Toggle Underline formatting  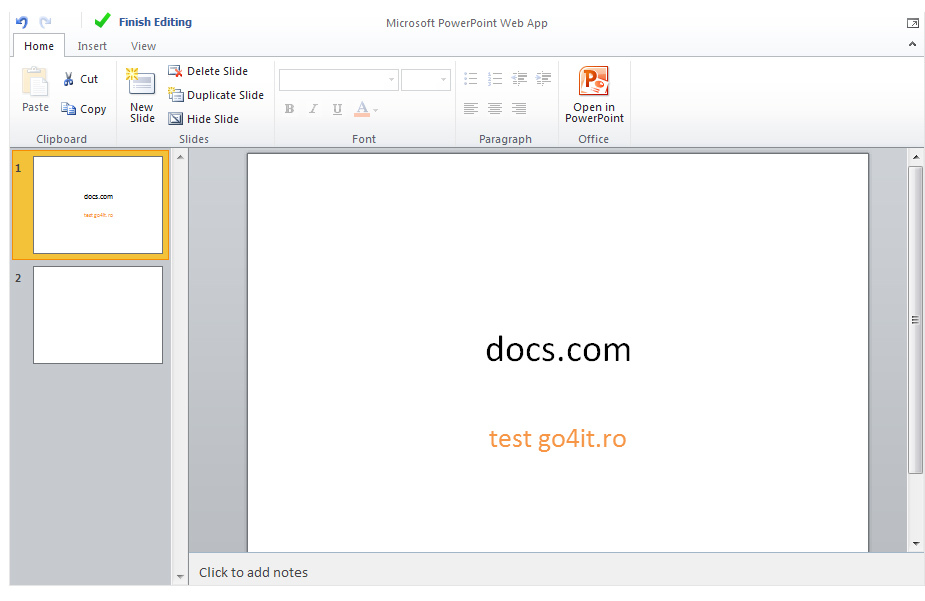(x=337, y=109)
